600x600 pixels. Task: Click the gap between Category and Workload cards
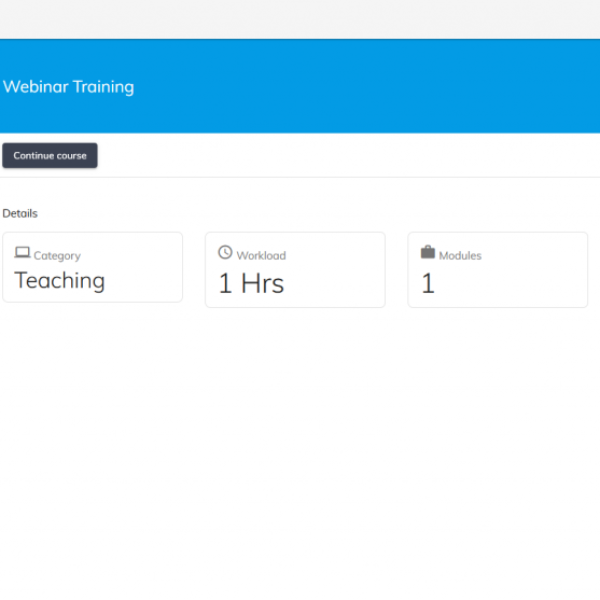pyautogui.click(x=194, y=268)
